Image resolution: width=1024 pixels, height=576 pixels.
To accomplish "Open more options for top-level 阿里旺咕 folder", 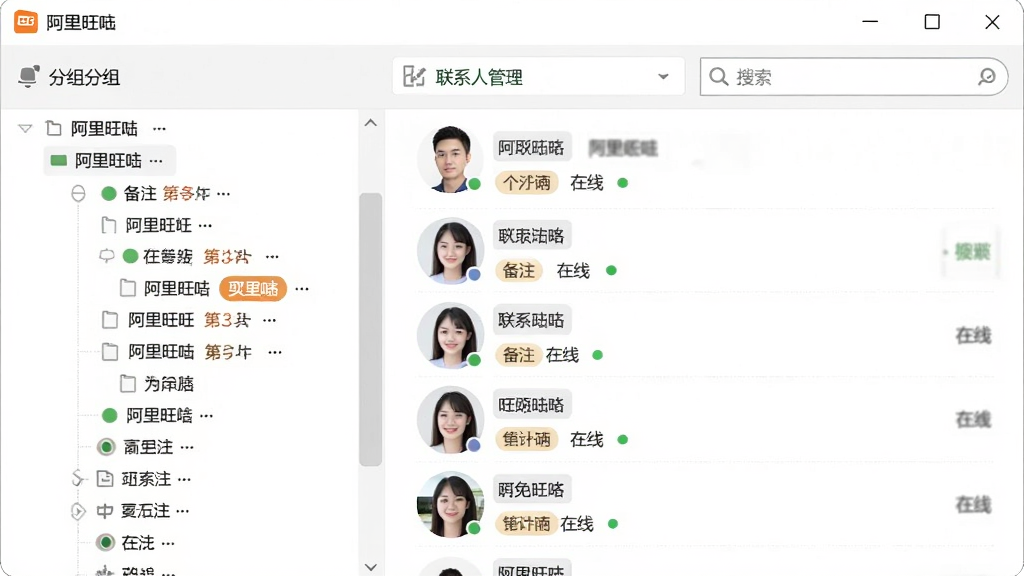I will tap(159, 129).
